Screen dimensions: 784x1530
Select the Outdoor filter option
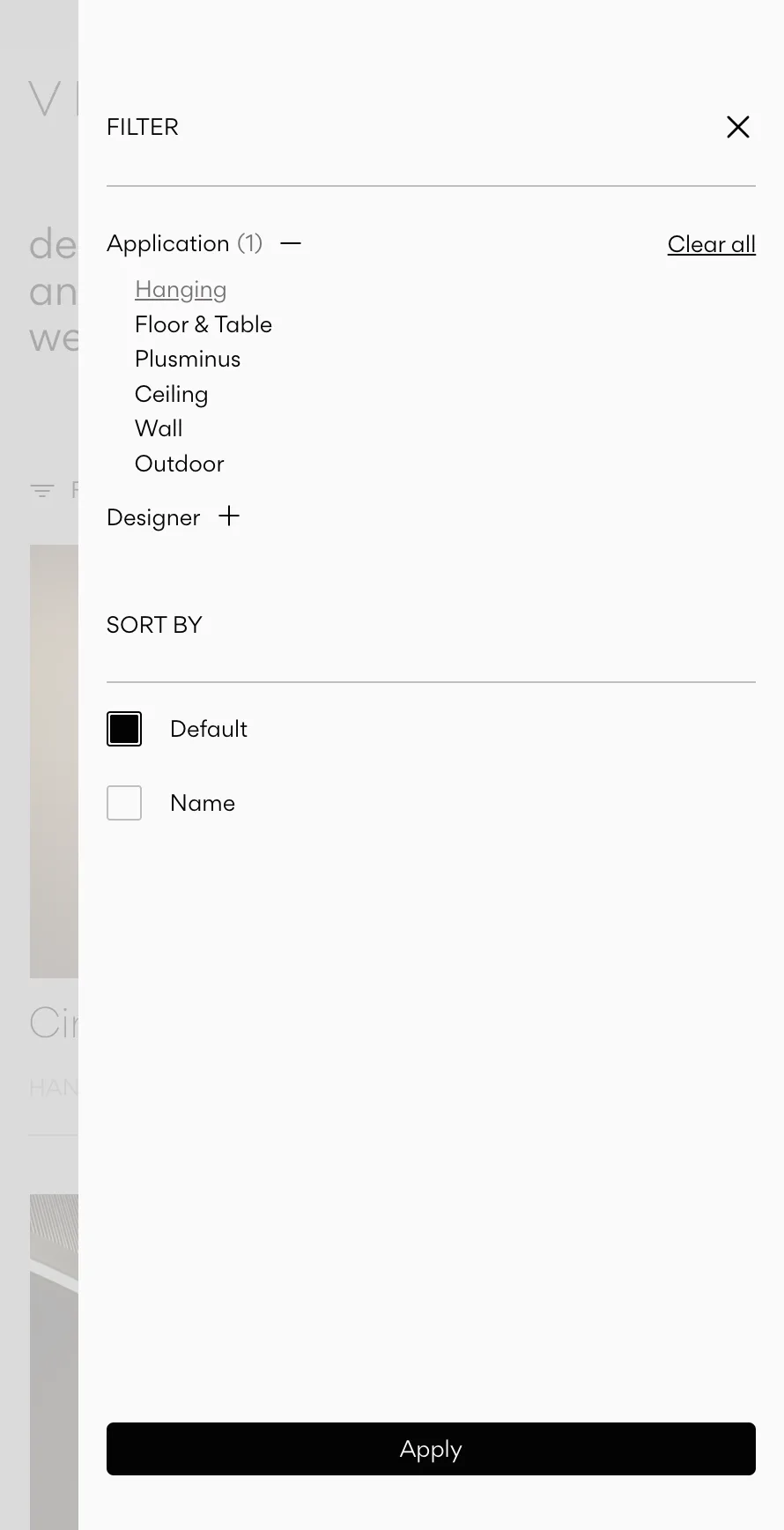coord(180,464)
